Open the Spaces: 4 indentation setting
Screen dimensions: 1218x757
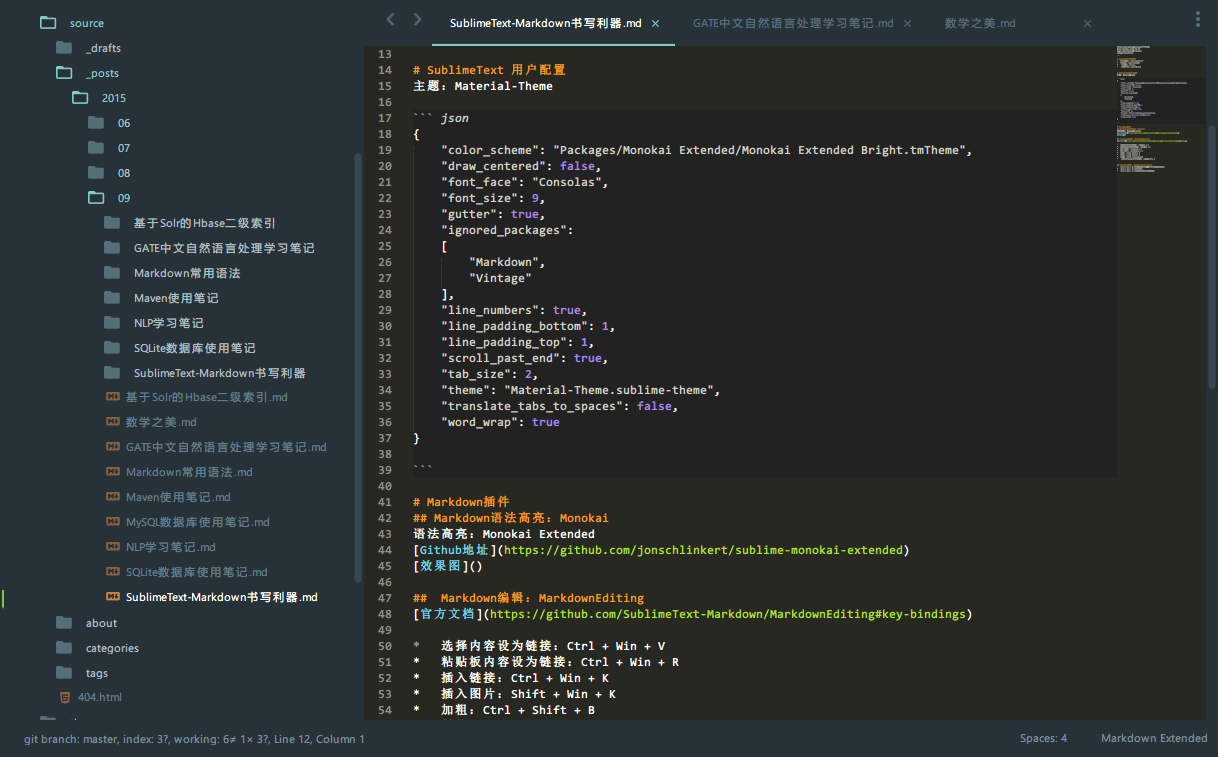[1043, 738]
